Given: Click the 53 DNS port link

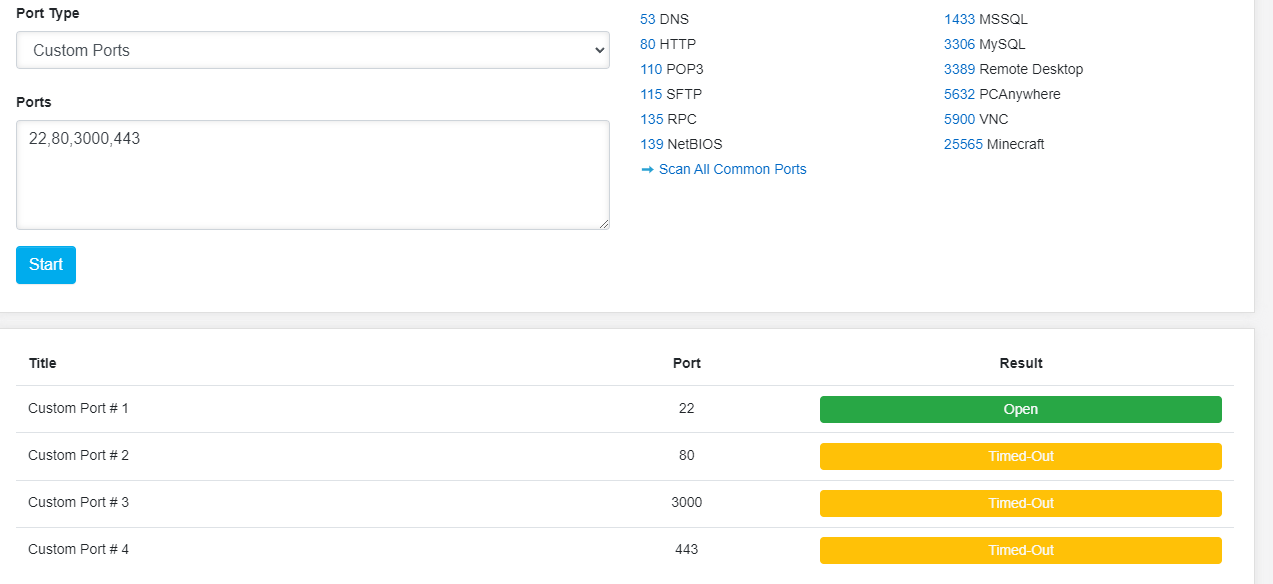Looking at the screenshot, I should coord(648,19).
